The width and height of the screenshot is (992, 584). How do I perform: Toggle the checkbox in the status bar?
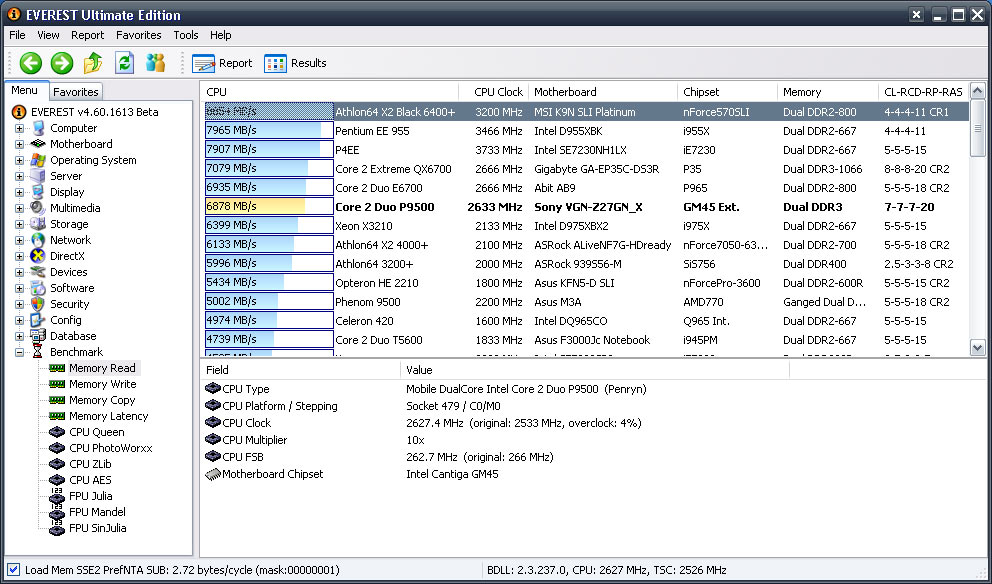click(14, 570)
